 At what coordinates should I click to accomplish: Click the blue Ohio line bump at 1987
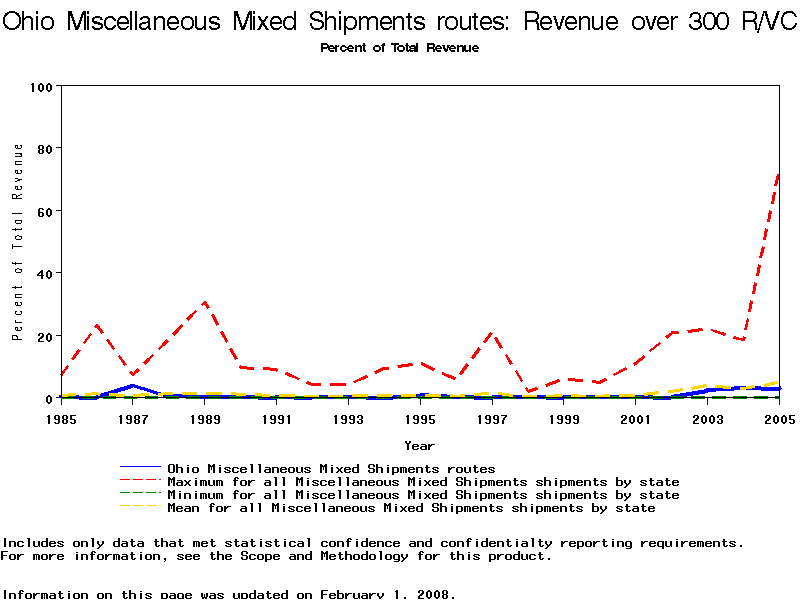tap(133, 386)
